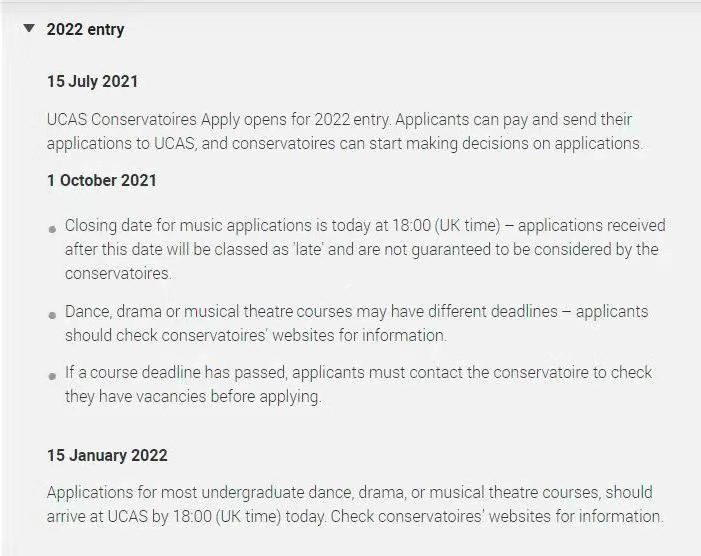Click the bullet marker beside Dance, drama text
The image size is (701, 556).
pyautogui.click(x=52, y=315)
